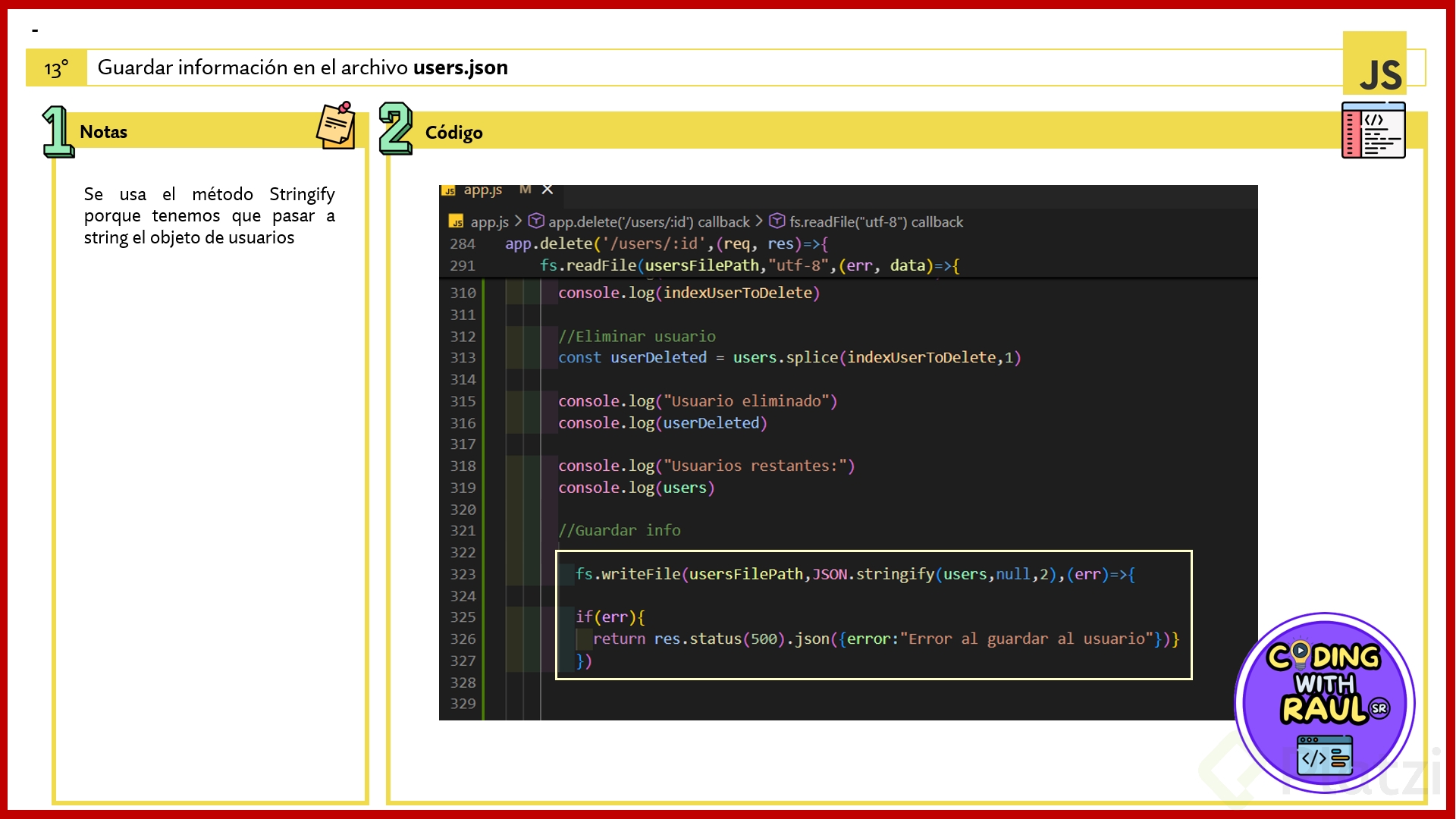The width and height of the screenshot is (1456, 819).
Task: Click the fs.readFile("utf-8") callback breadcrumb
Action: tap(876, 221)
